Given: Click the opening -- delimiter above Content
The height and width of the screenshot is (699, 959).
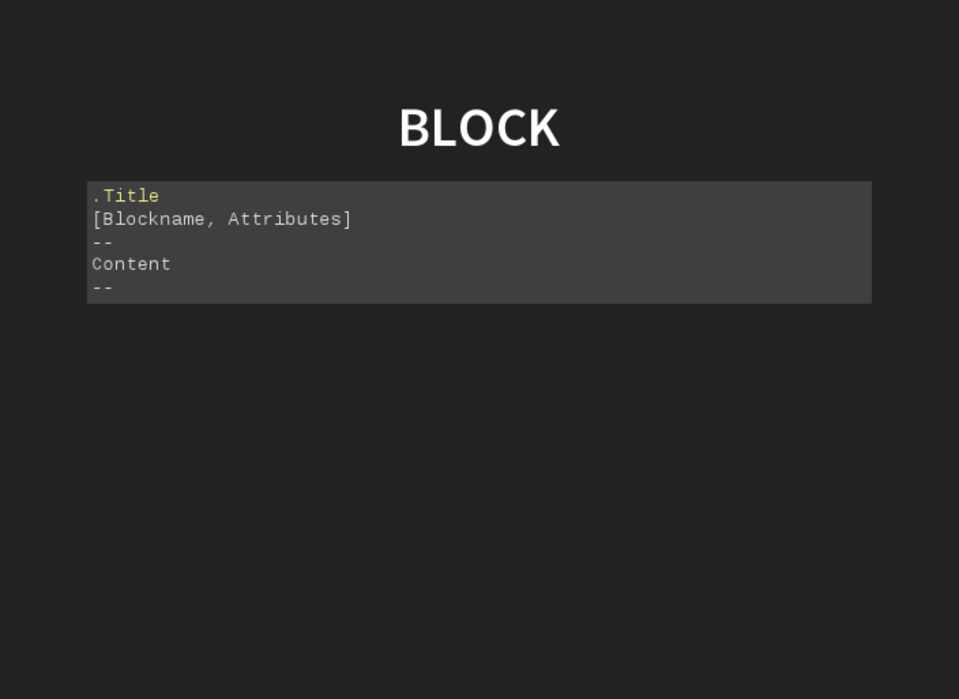Looking at the screenshot, I should (x=102, y=242).
